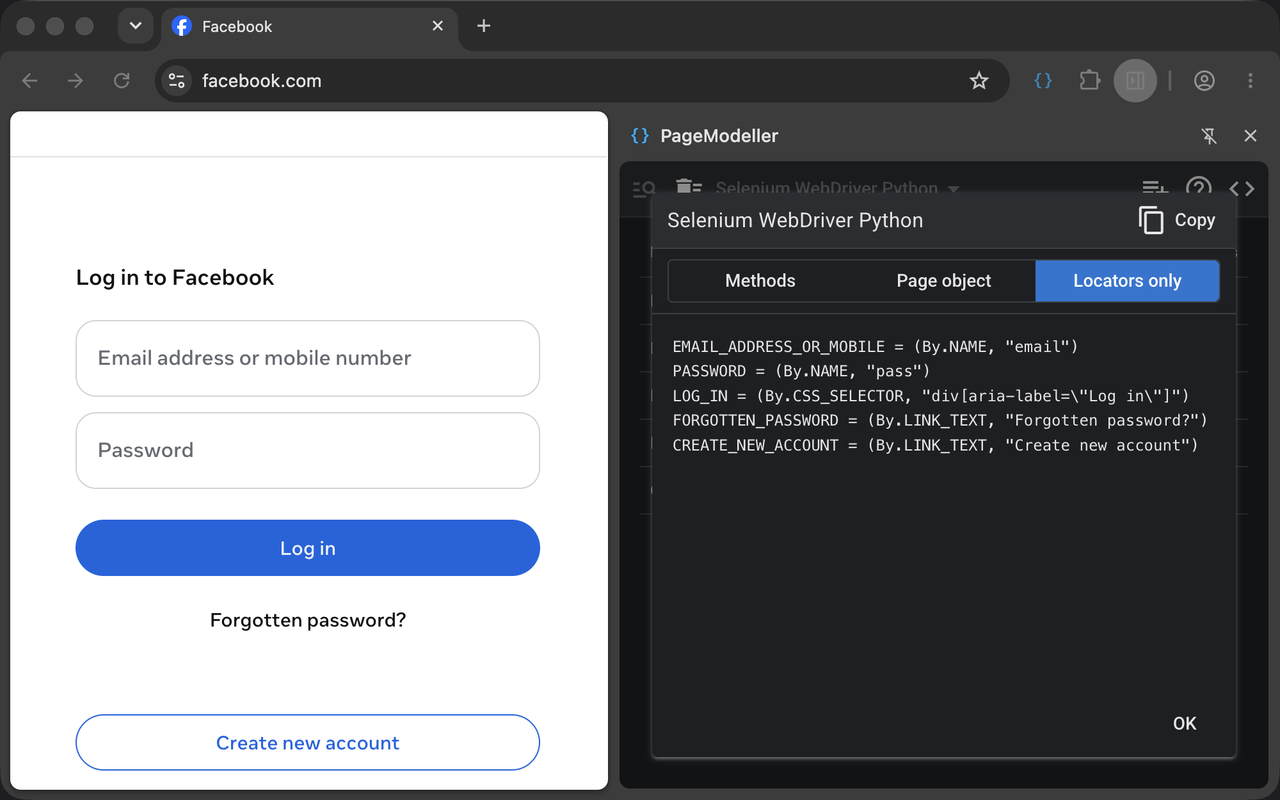Open the Forgotten password? link

pos(308,620)
